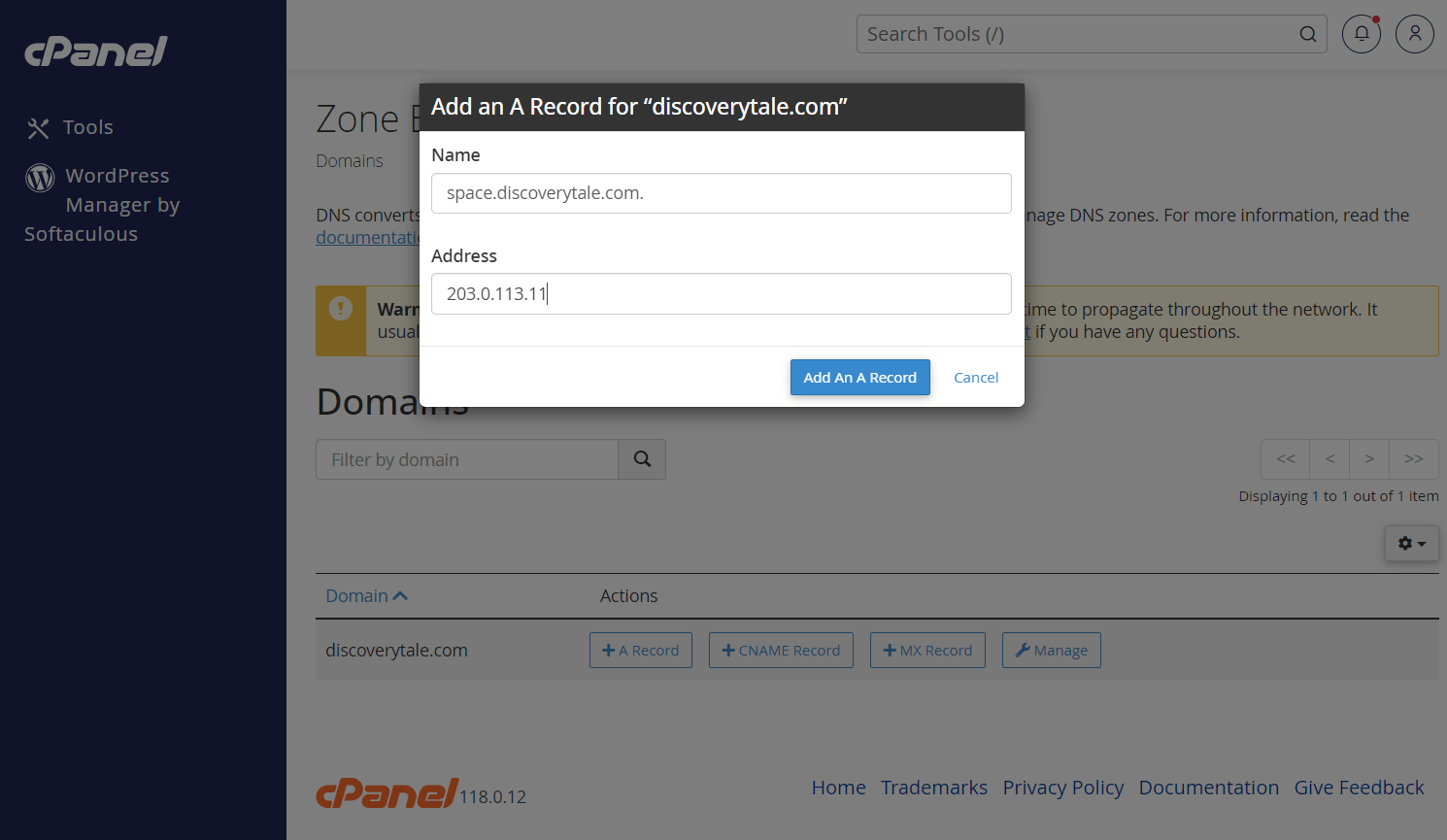Screen dimensions: 1447x840
Task: Open the gear settings dropdown
Action: (x=1412, y=544)
